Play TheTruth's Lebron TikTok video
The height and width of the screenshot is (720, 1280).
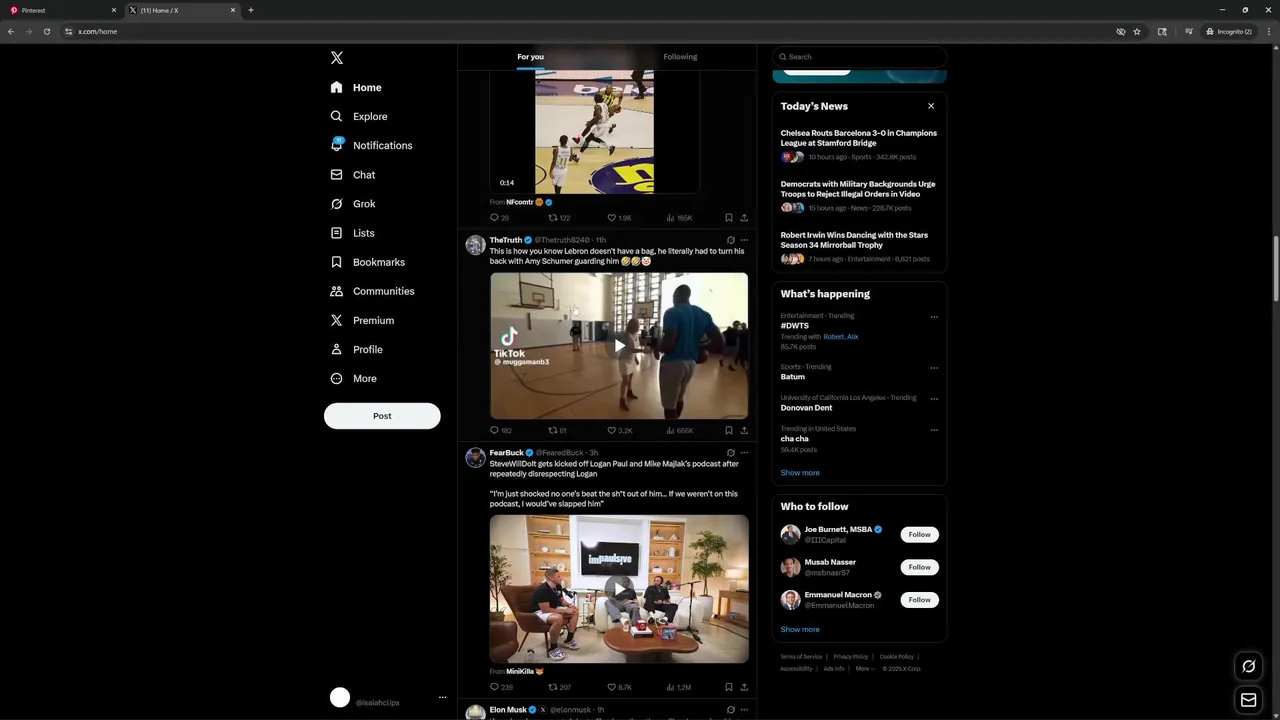(619, 345)
